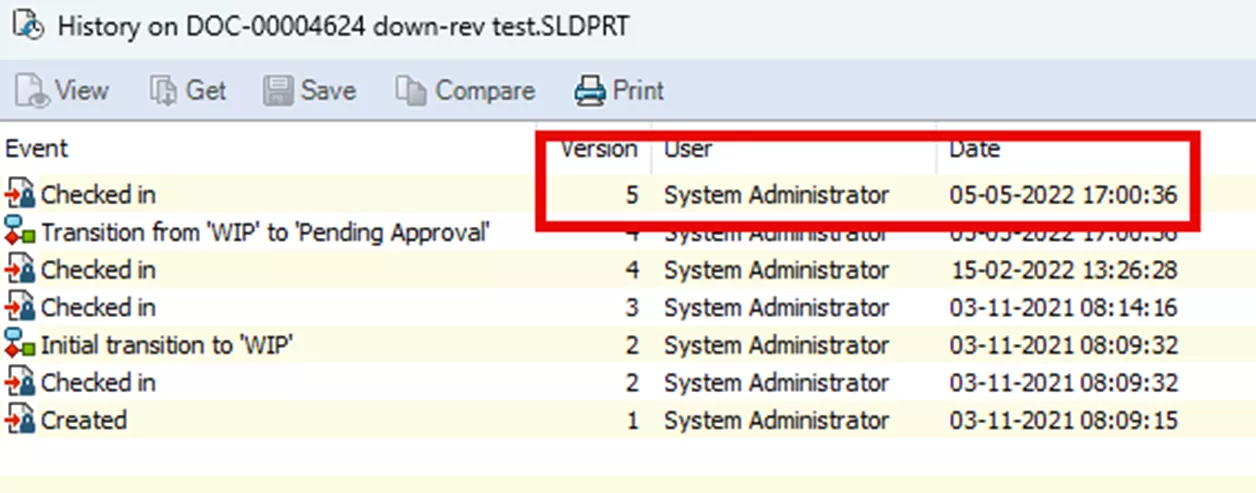
Task: Sort by the Event column header
Action: pyautogui.click(x=37, y=149)
